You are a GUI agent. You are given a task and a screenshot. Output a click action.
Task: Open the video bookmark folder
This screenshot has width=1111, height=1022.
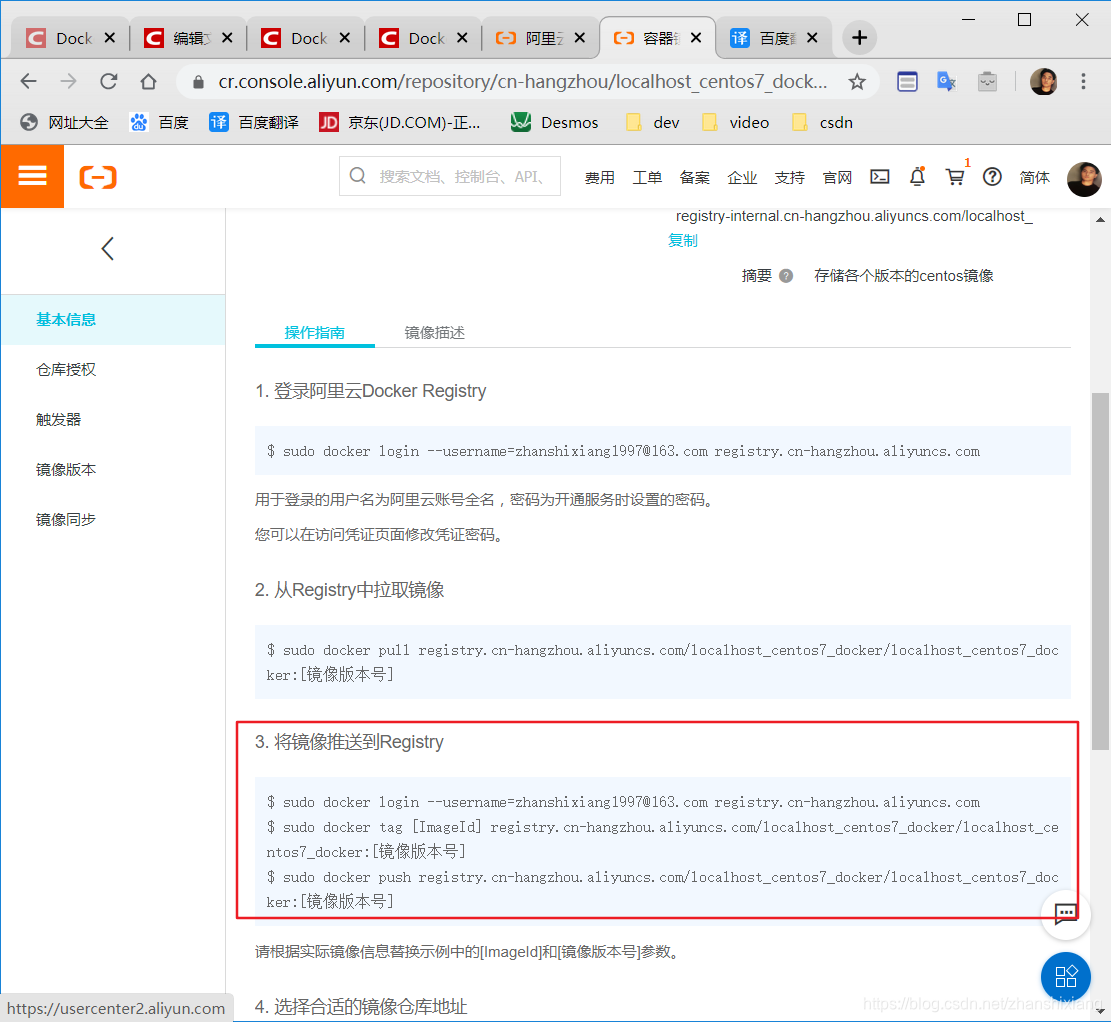(735, 123)
